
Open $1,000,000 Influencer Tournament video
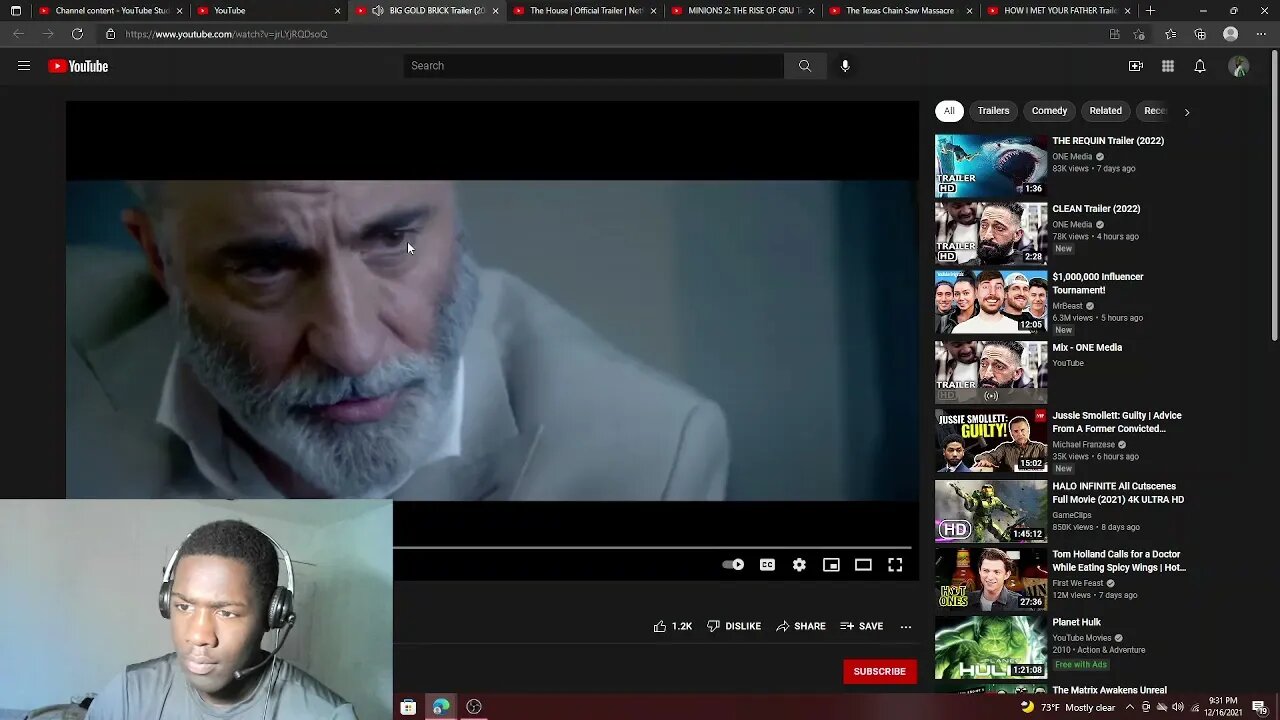coord(1097,283)
